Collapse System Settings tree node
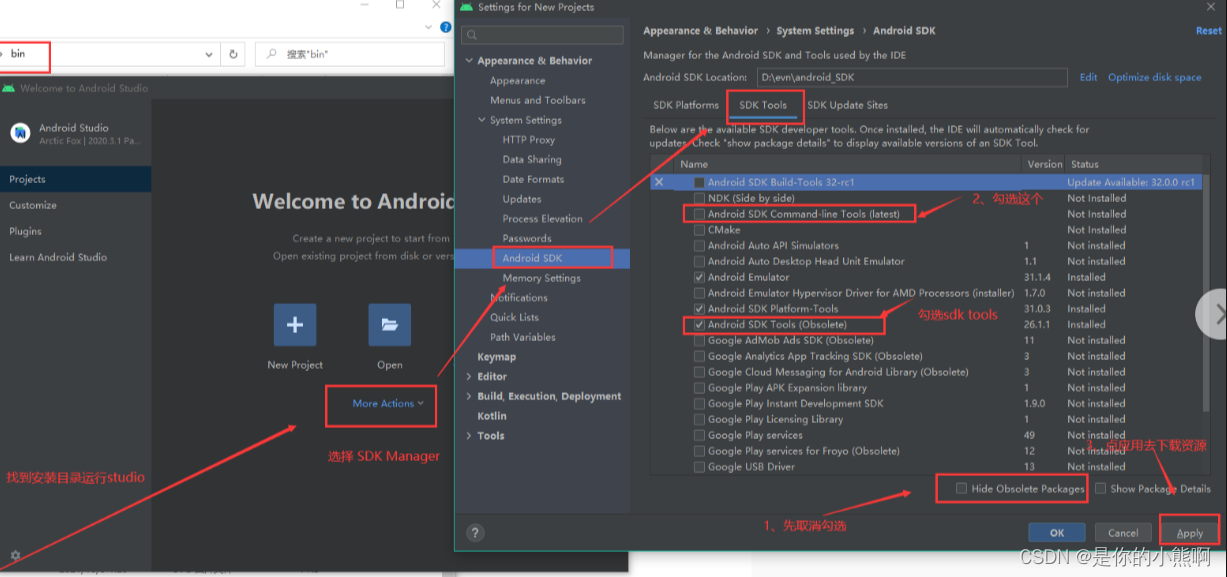 pyautogui.click(x=482, y=120)
